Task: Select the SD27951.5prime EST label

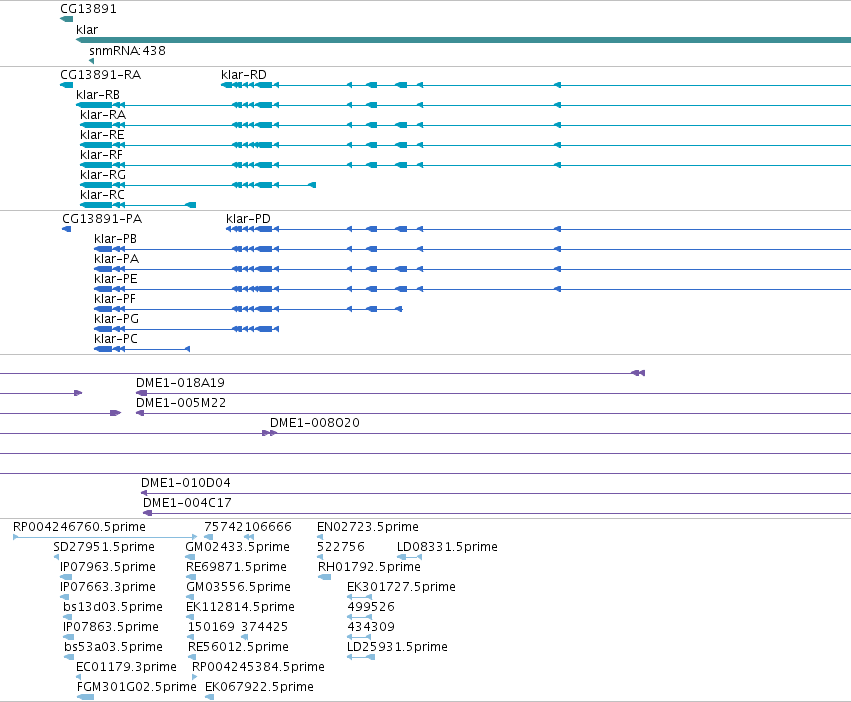Action: point(104,547)
